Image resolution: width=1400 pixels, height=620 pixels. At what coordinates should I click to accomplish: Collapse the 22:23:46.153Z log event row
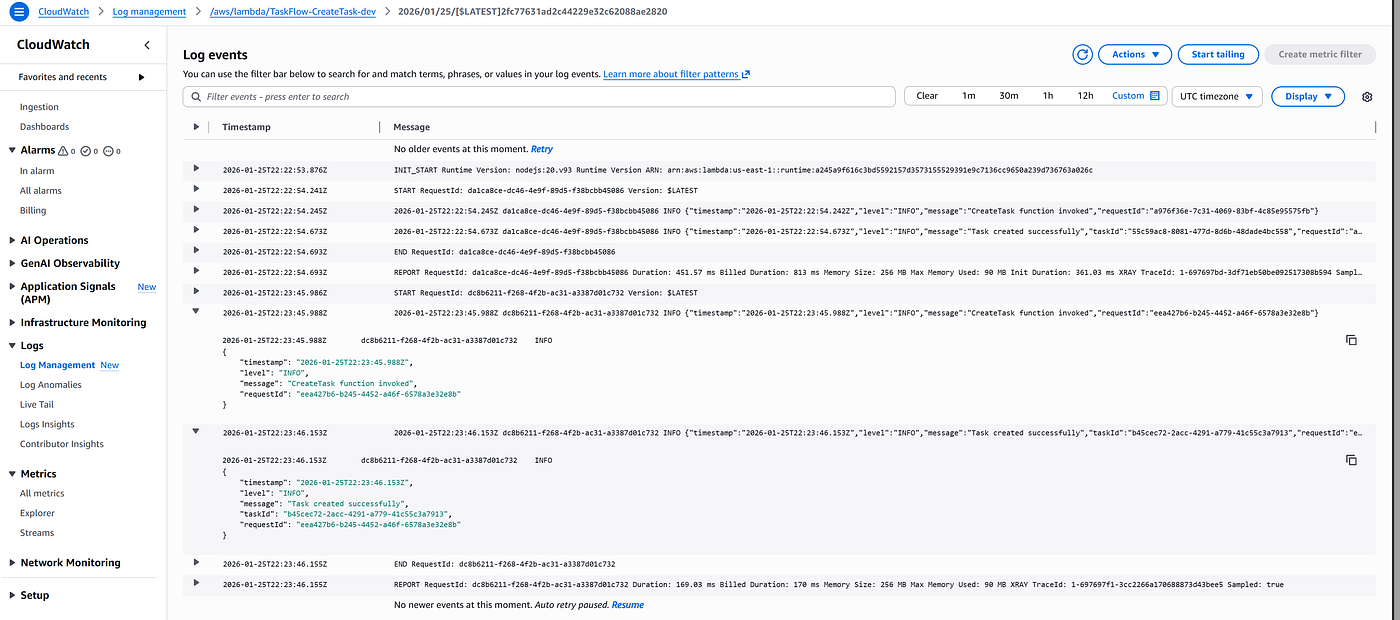point(196,431)
